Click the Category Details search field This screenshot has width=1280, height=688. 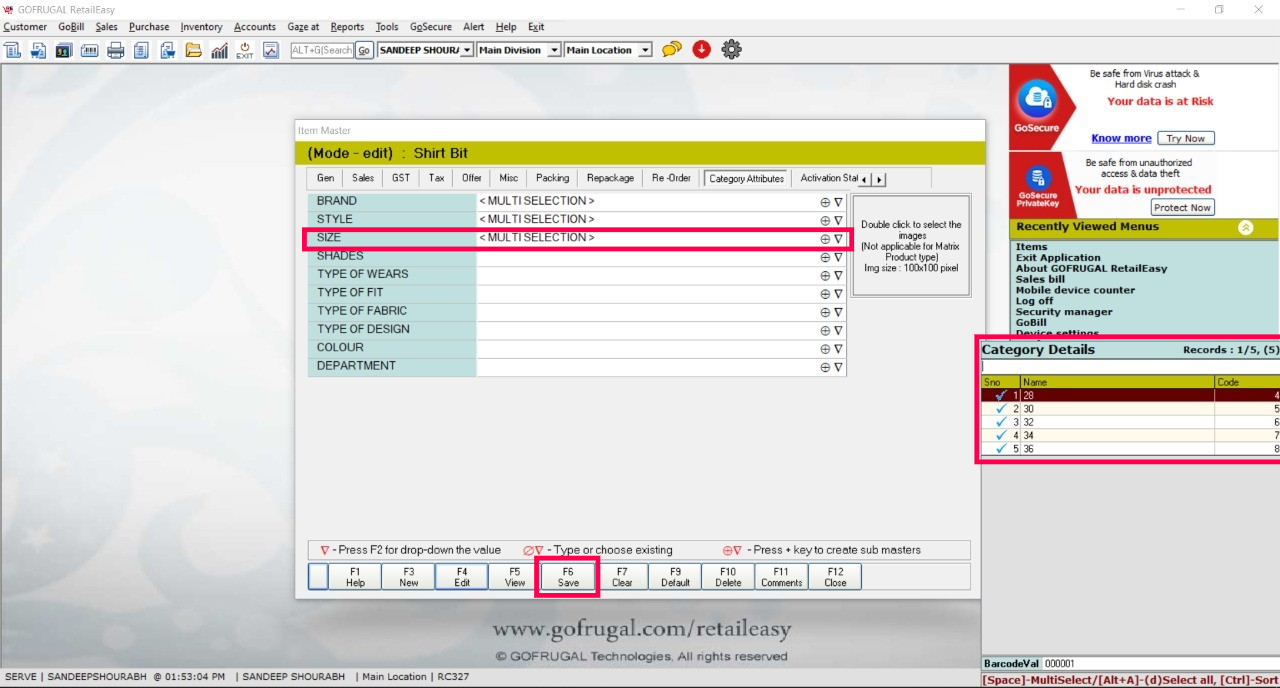tap(1130, 367)
